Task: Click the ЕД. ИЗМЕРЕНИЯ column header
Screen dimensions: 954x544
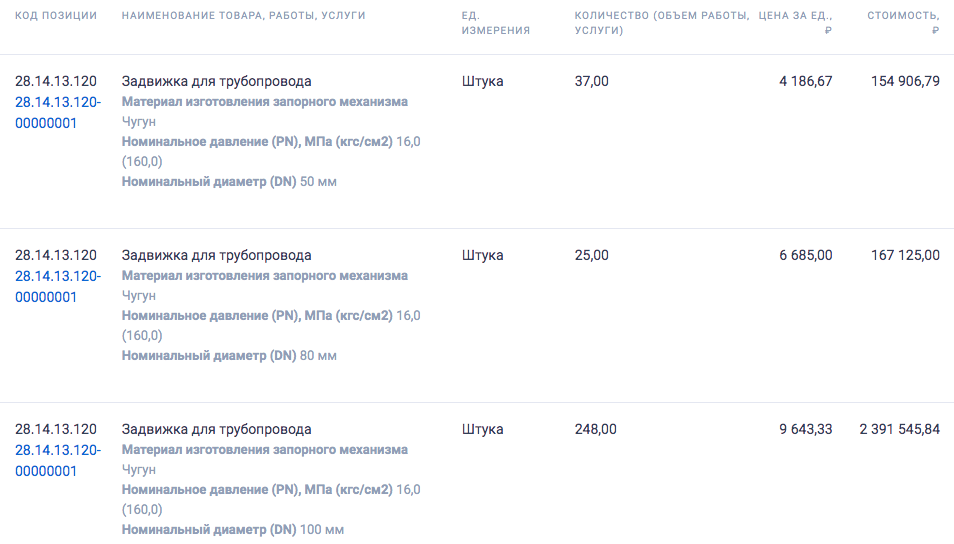Action: (x=495, y=23)
